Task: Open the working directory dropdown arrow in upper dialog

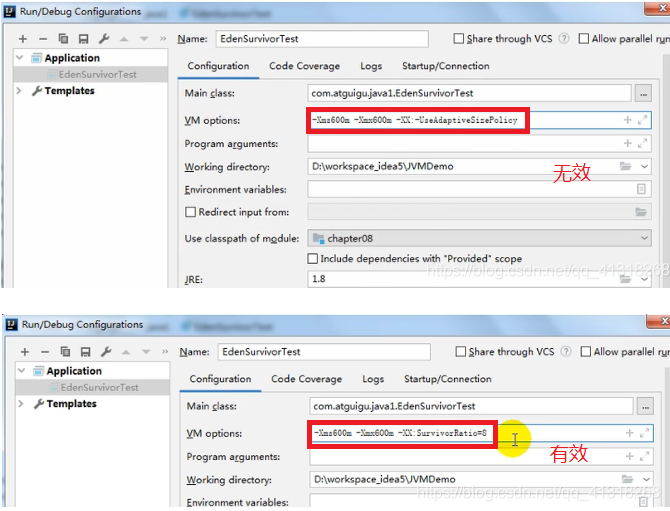Action: tap(644, 166)
